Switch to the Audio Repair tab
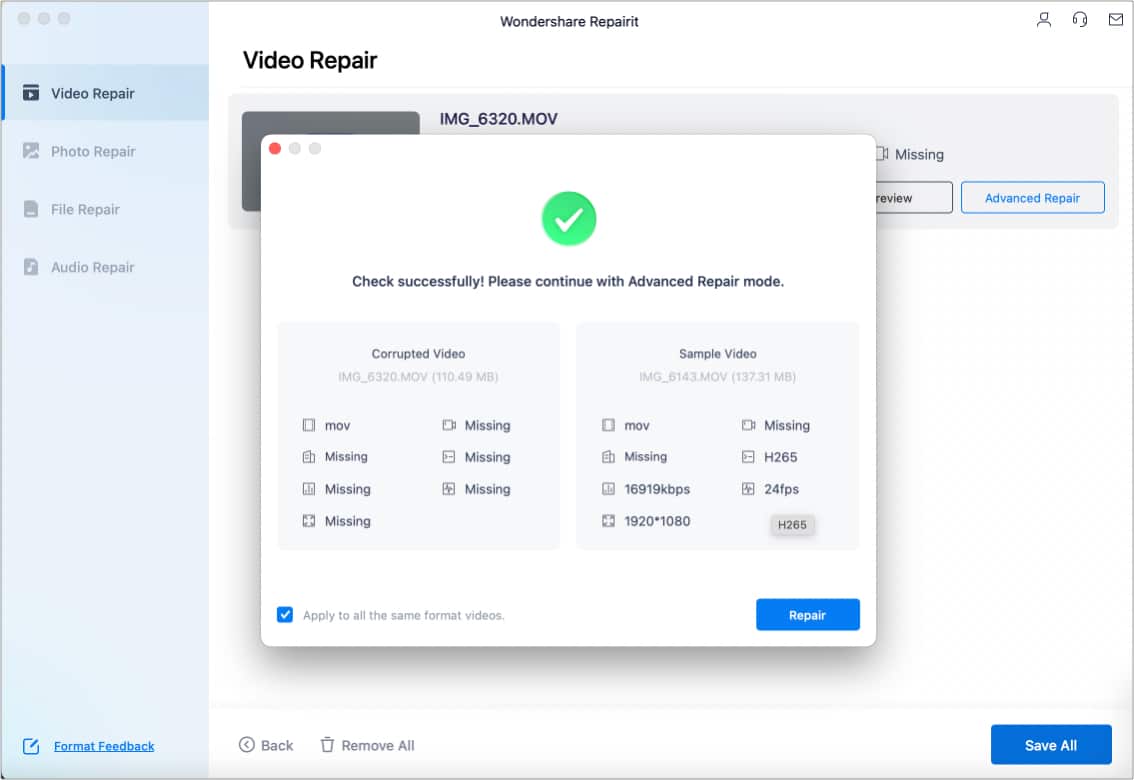Image resolution: width=1134 pixels, height=780 pixels. pyautogui.click(x=92, y=267)
